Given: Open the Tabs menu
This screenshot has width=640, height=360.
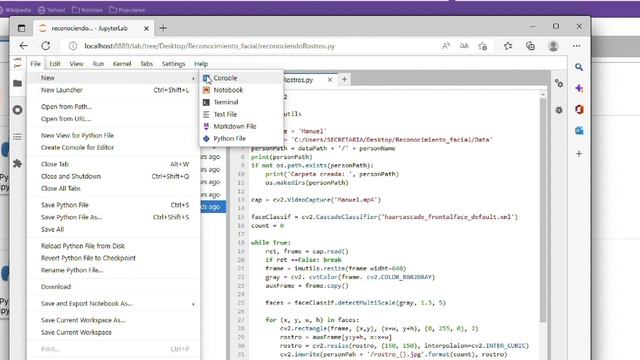Looking at the screenshot, I should click(146, 64).
